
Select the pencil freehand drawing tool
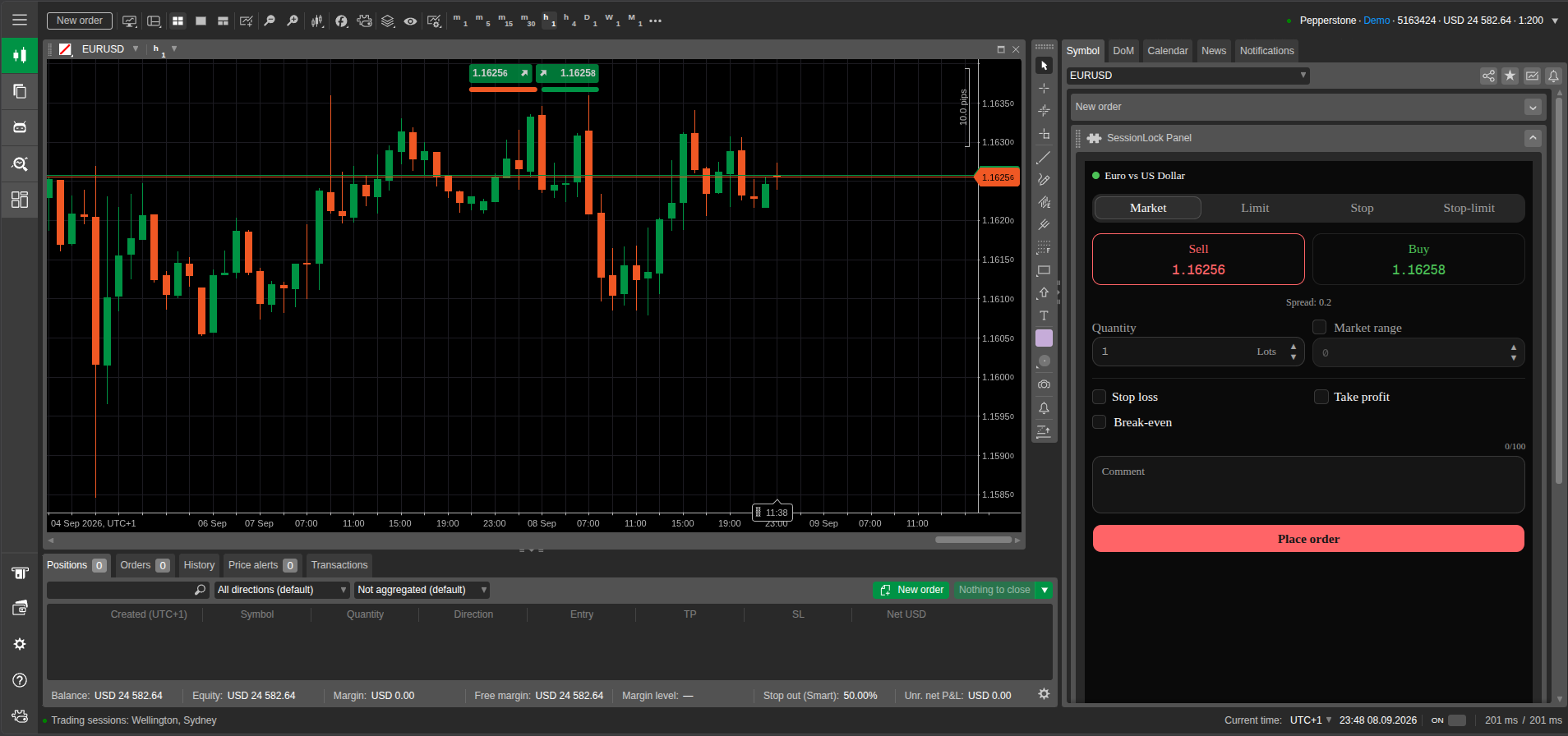[x=1044, y=179]
